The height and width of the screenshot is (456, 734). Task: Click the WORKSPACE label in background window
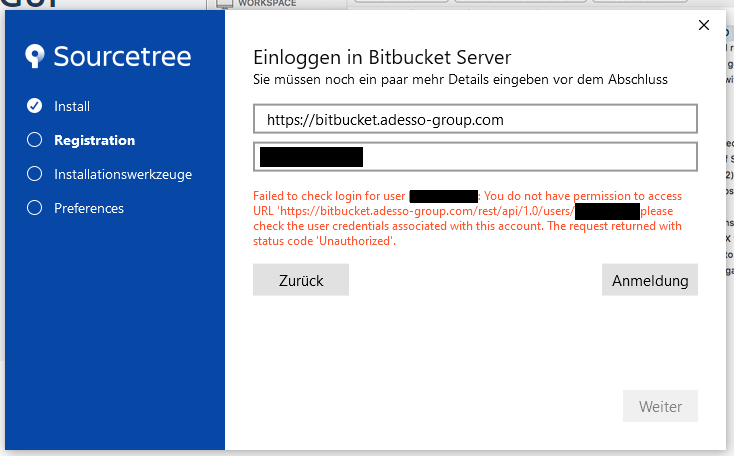(x=267, y=3)
